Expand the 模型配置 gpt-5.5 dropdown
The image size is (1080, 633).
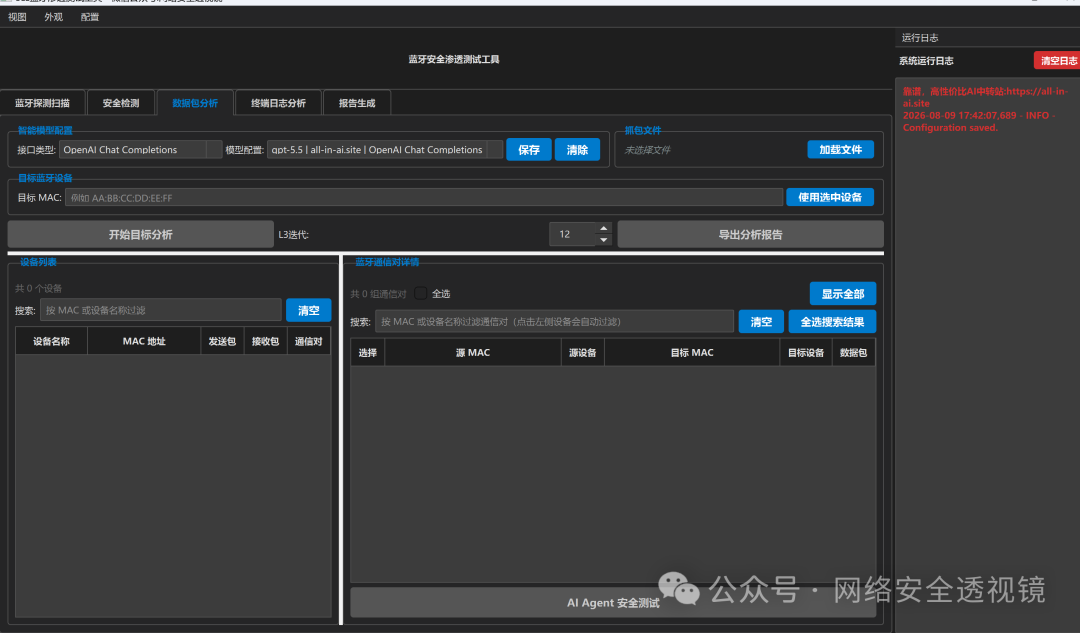[385, 149]
